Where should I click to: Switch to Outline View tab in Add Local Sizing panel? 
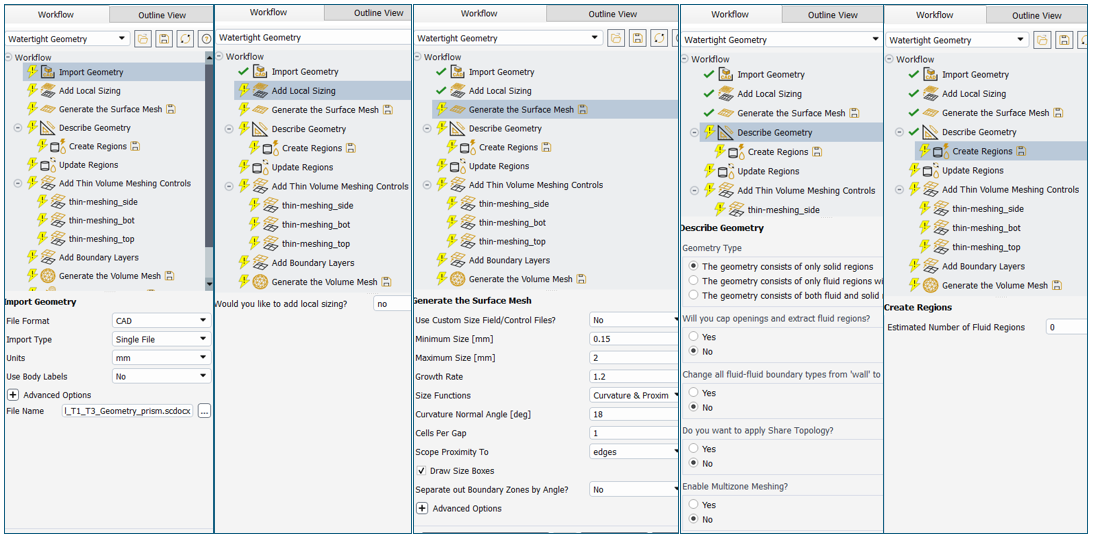[367, 13]
